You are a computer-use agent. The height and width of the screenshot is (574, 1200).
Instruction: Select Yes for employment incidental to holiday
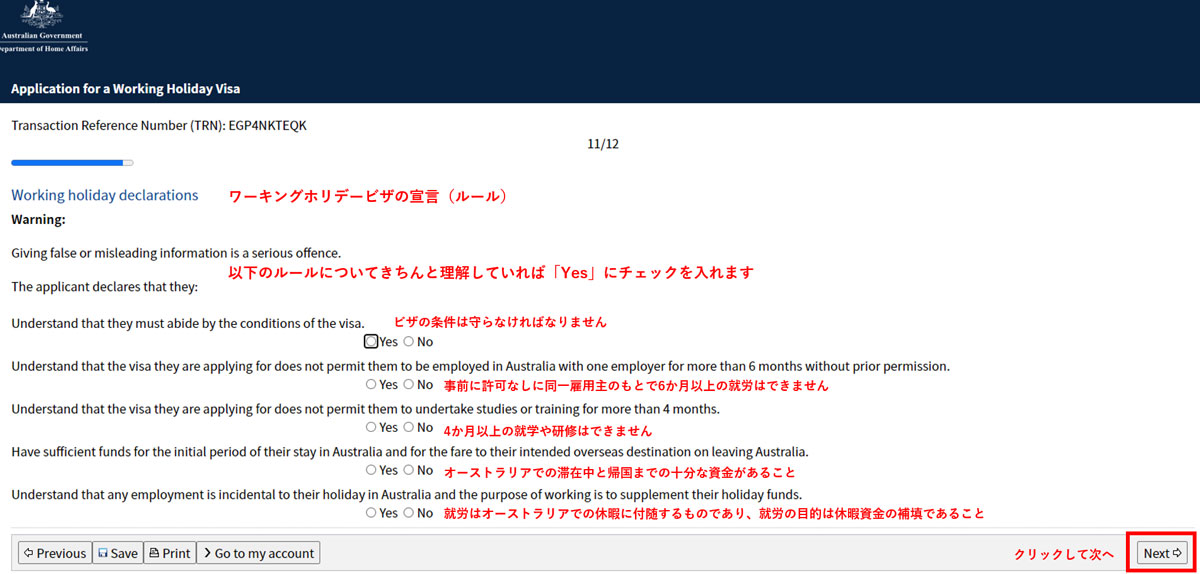coord(372,513)
